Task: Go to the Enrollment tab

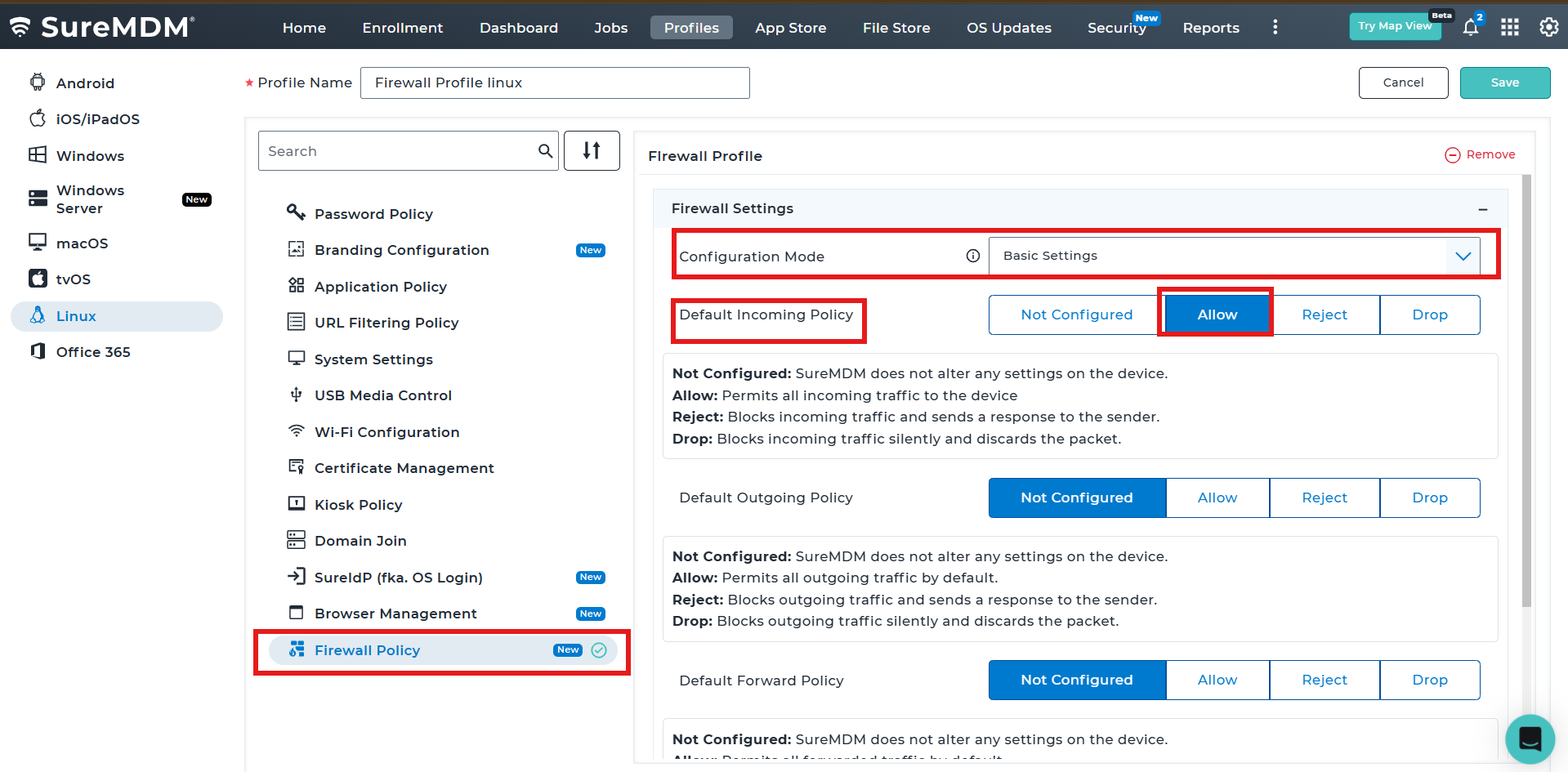Action: [x=403, y=28]
